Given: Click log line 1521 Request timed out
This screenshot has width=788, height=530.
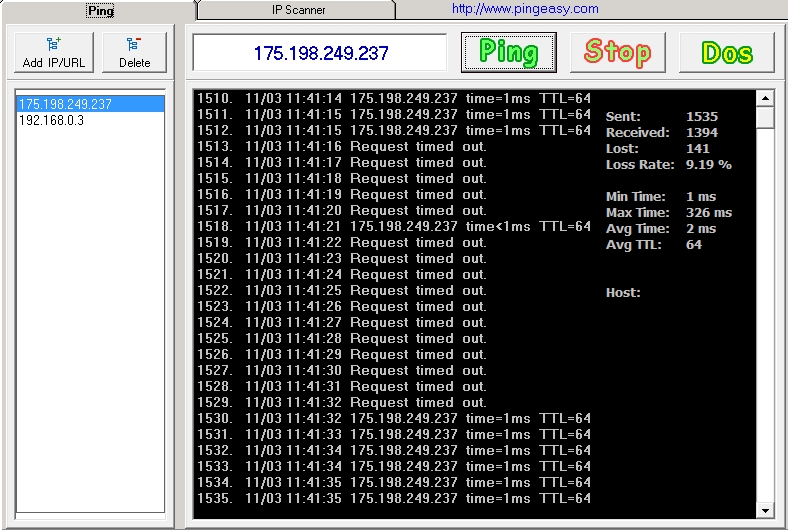Looking at the screenshot, I should [342, 274].
